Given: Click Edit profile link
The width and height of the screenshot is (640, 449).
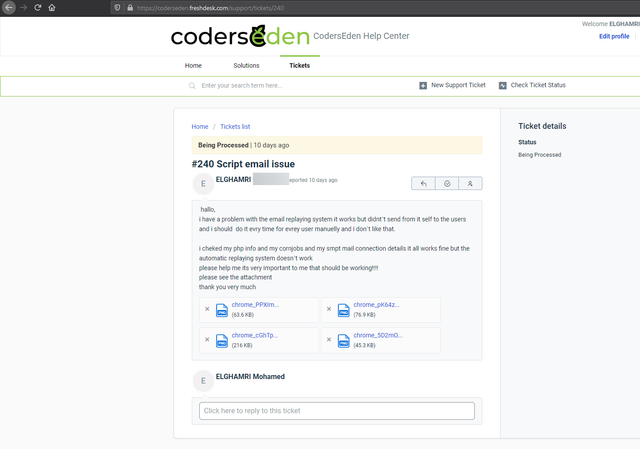Looking at the screenshot, I should pyautogui.click(x=614, y=36).
